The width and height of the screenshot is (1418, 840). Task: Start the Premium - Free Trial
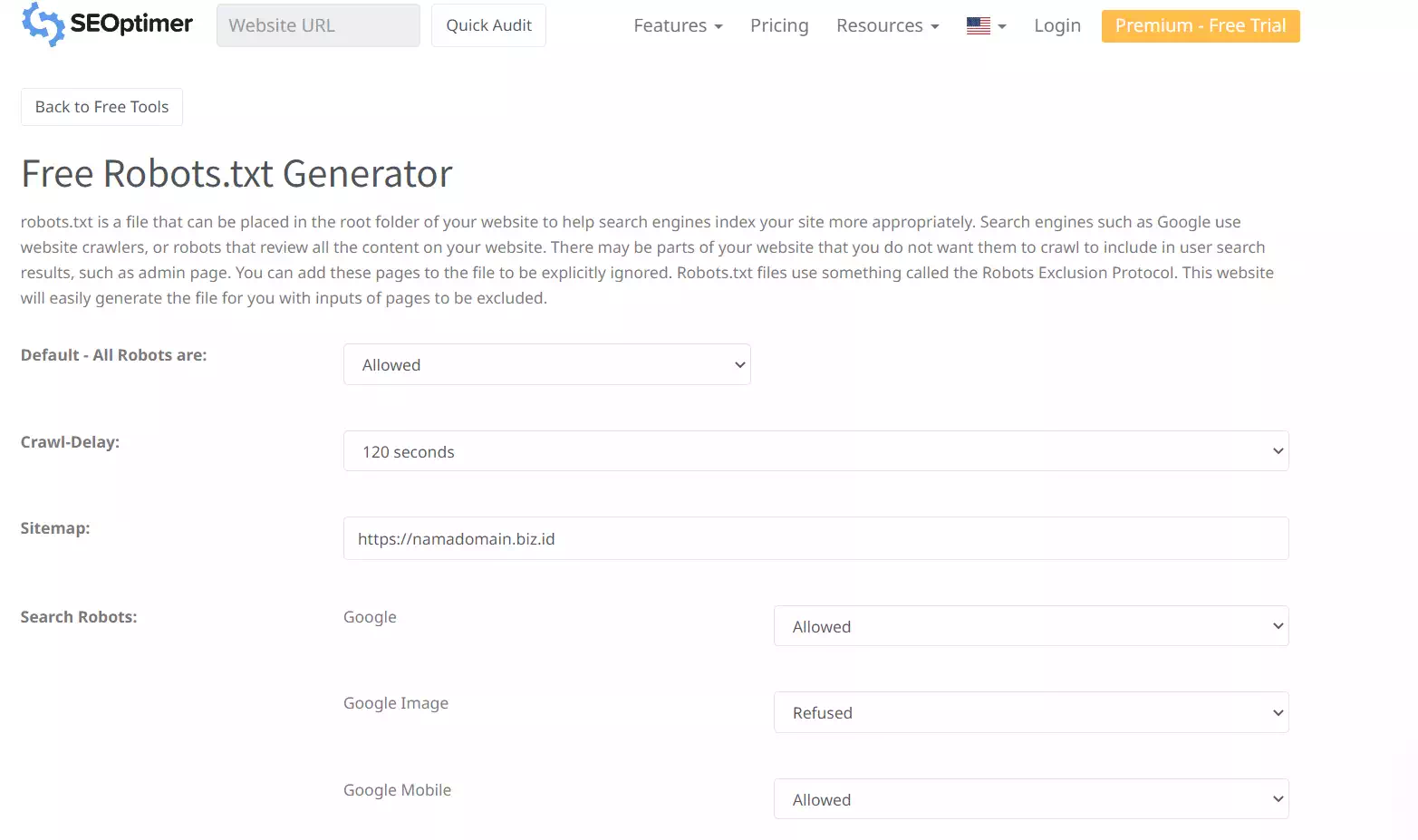coord(1201,25)
